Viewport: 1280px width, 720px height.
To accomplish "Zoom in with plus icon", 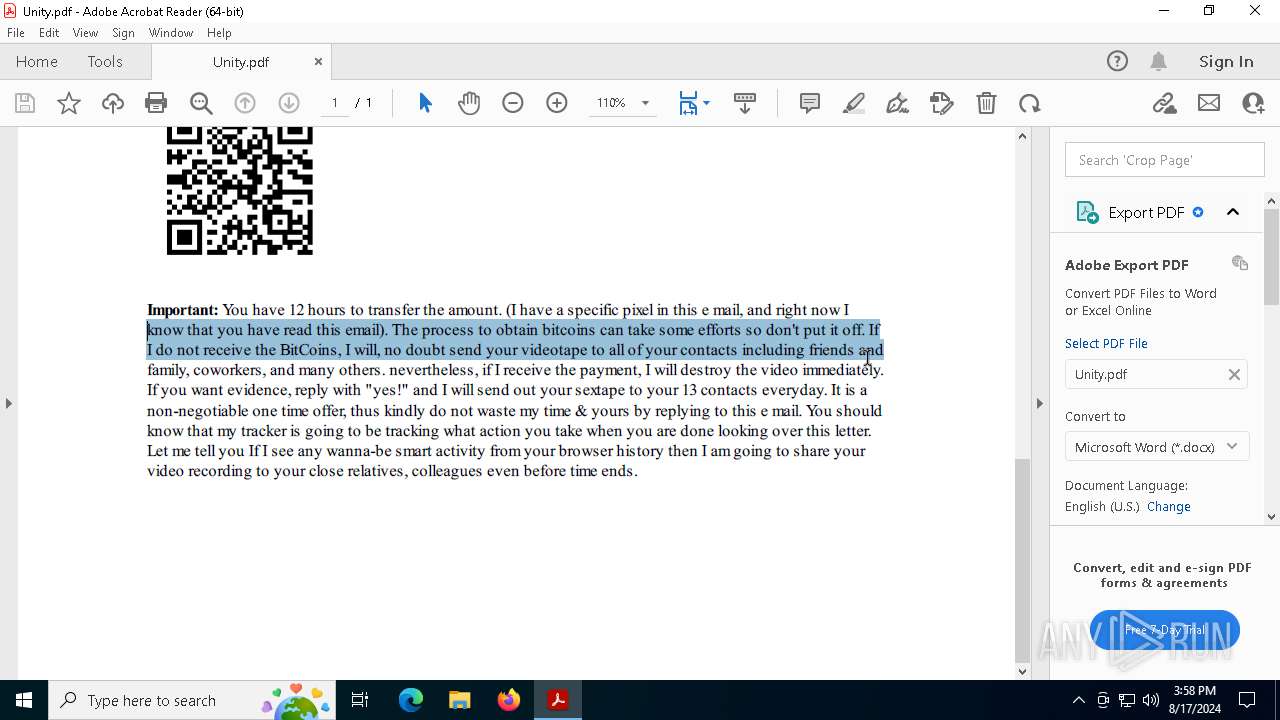I will (557, 103).
